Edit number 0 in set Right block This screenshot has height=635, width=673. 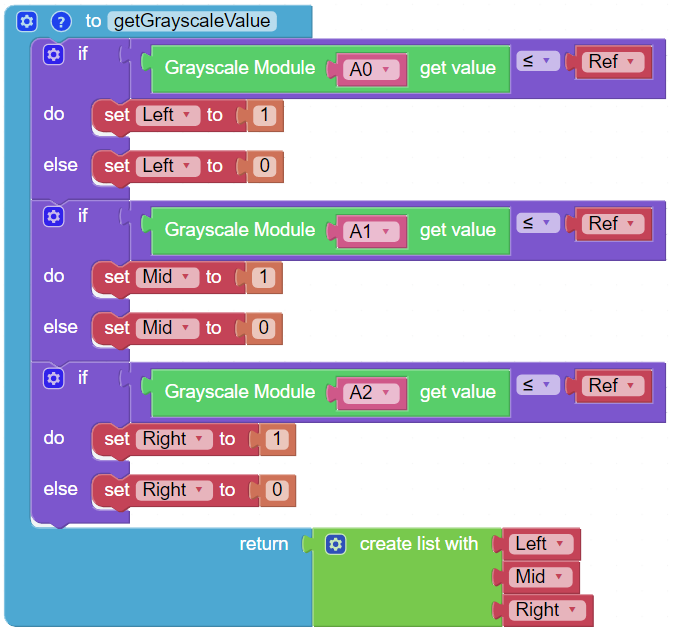[x=277, y=490]
